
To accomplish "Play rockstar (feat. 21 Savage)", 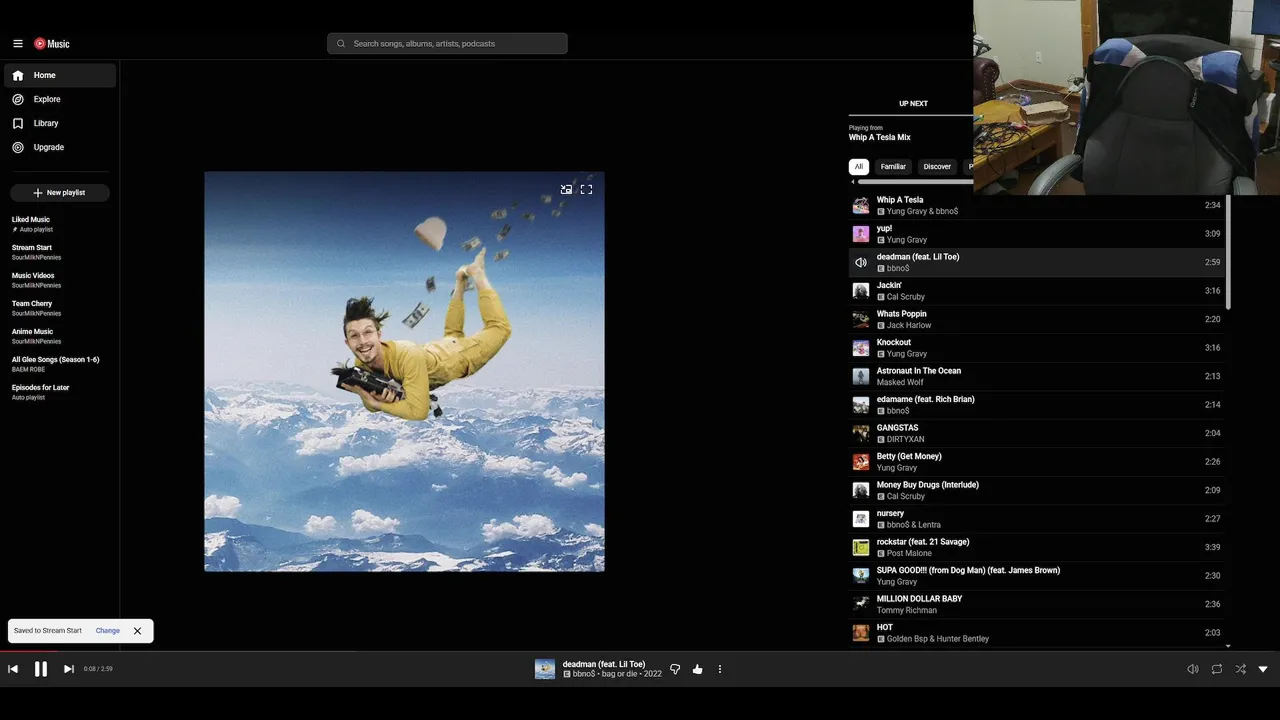I will (1036, 547).
